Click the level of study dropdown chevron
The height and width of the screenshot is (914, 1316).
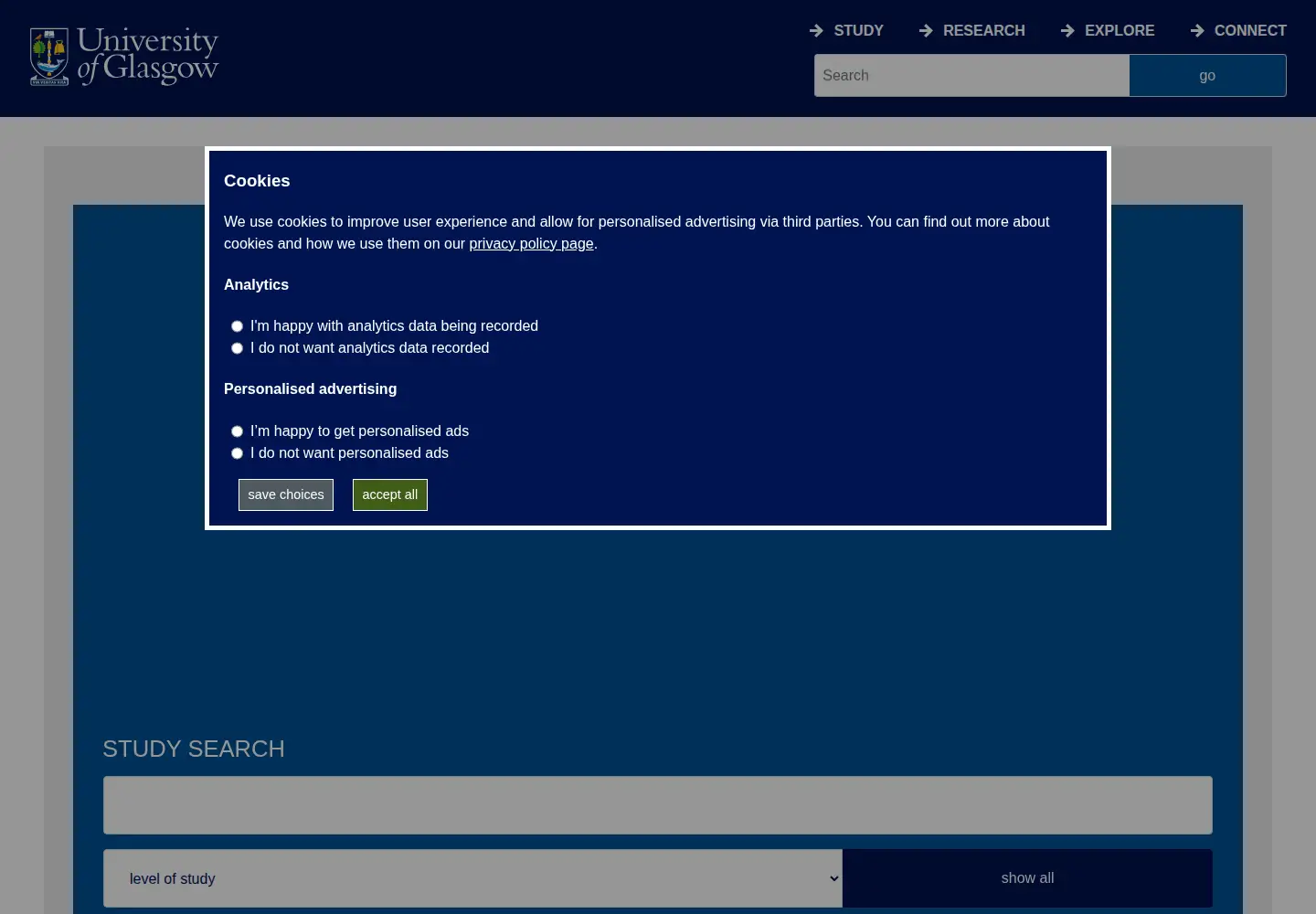[x=833, y=878]
